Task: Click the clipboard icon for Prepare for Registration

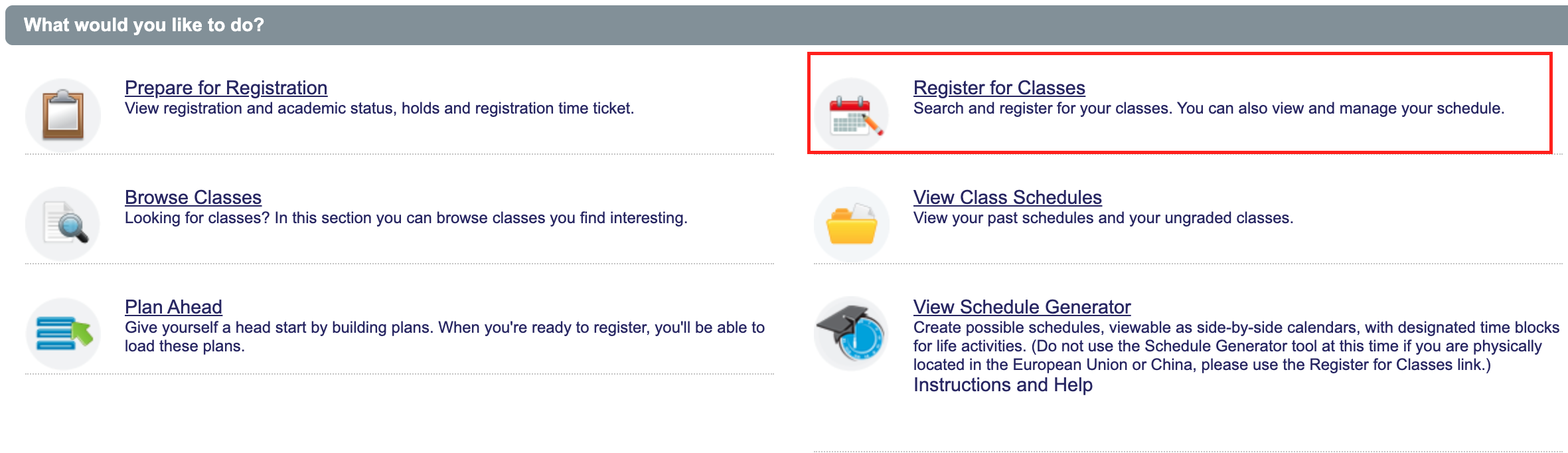Action: pos(63,116)
